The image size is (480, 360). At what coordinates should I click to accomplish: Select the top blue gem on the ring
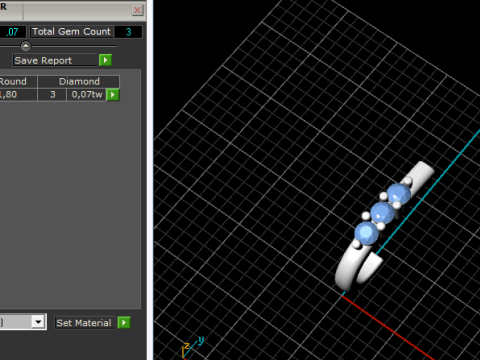399,194
